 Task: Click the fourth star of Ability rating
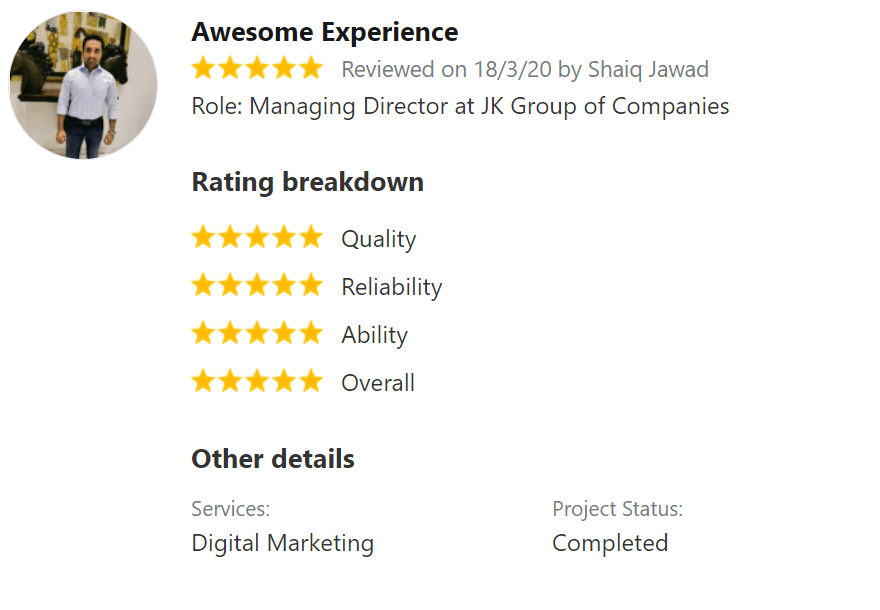point(285,334)
